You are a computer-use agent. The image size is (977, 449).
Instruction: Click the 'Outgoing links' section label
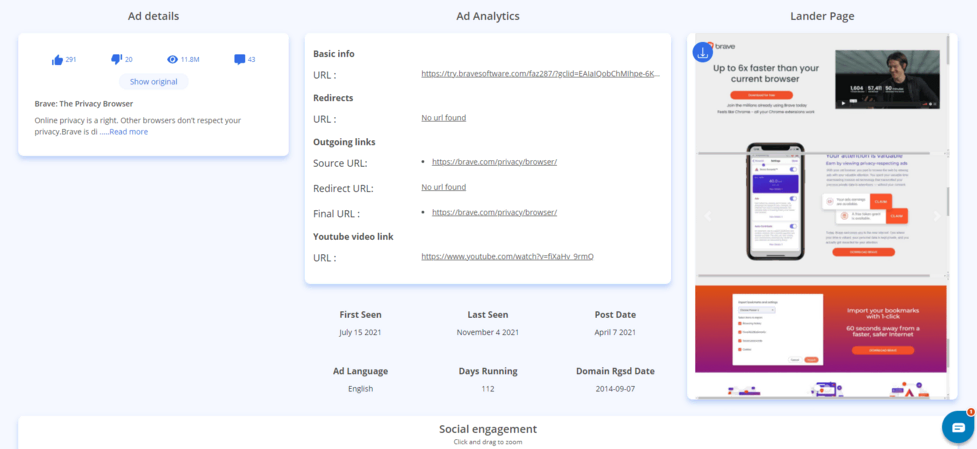tap(344, 142)
